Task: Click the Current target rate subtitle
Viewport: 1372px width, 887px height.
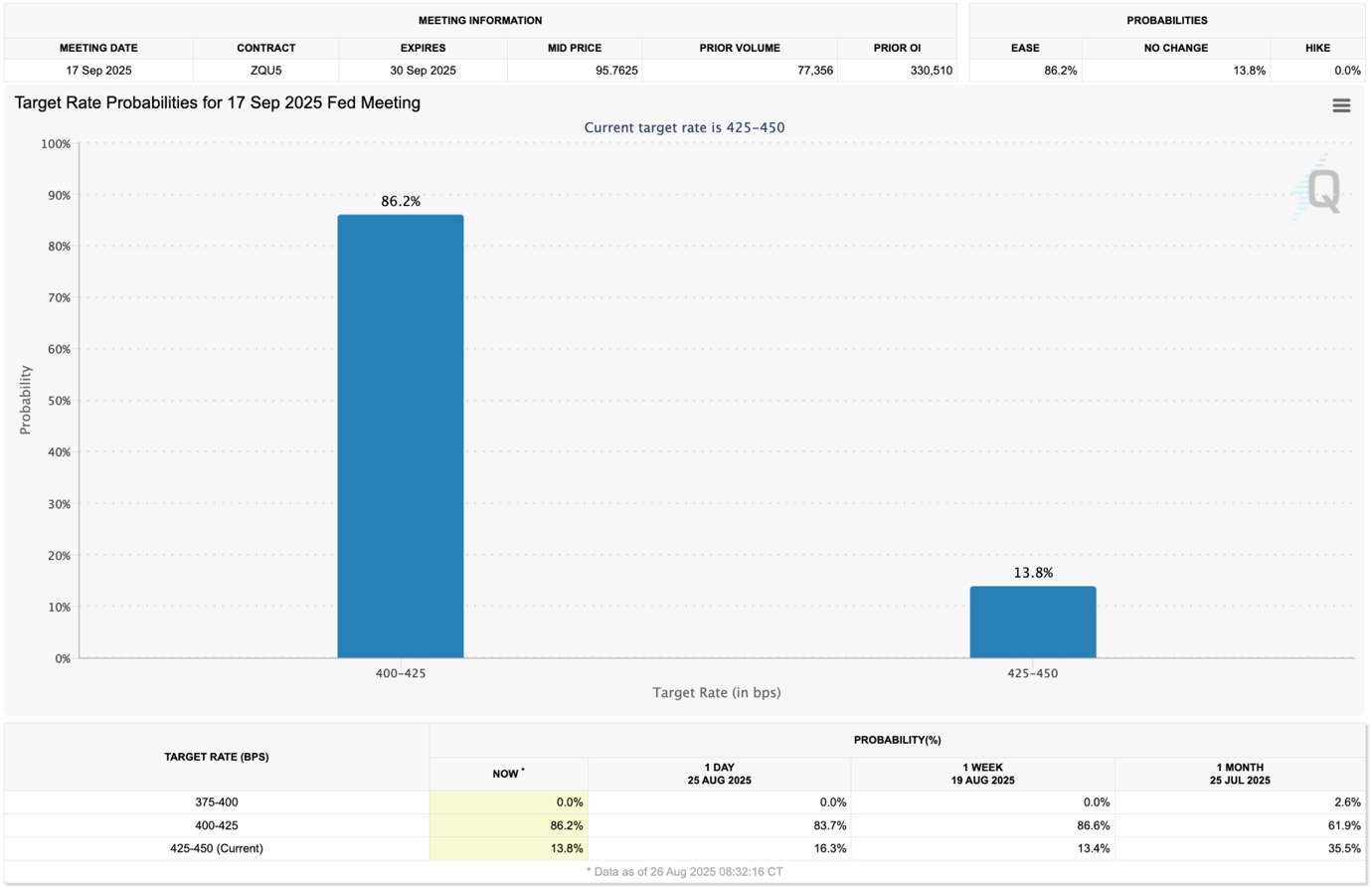Action: tap(683, 127)
